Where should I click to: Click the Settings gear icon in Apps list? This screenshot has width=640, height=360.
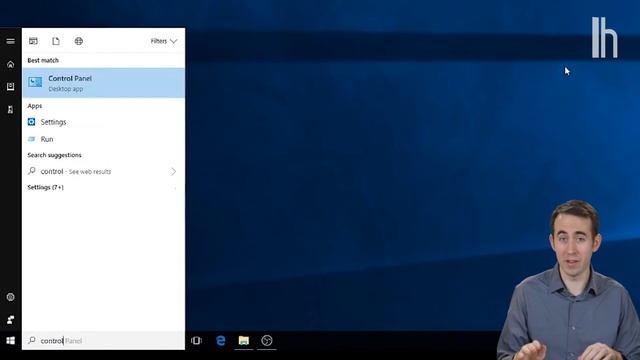coord(31,122)
